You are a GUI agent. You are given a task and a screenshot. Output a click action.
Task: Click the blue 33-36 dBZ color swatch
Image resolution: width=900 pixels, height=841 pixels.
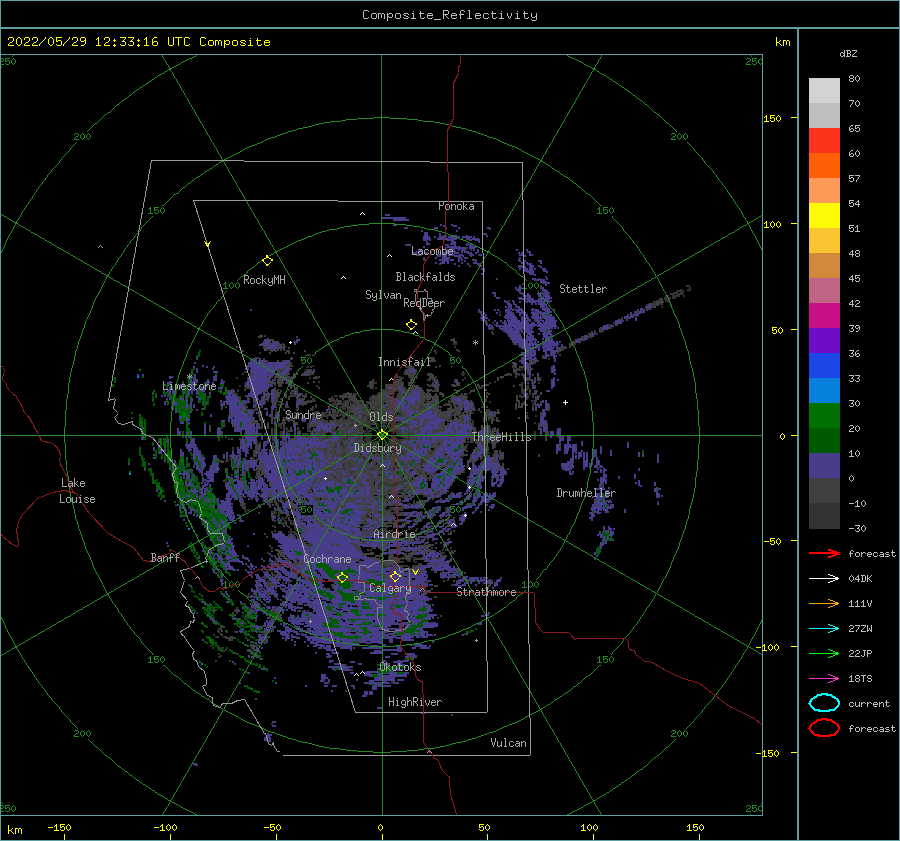coord(824,366)
